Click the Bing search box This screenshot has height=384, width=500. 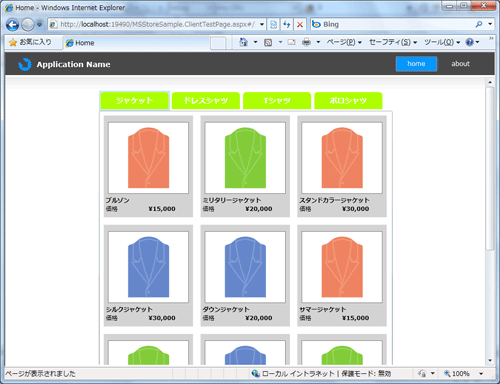coord(392,24)
